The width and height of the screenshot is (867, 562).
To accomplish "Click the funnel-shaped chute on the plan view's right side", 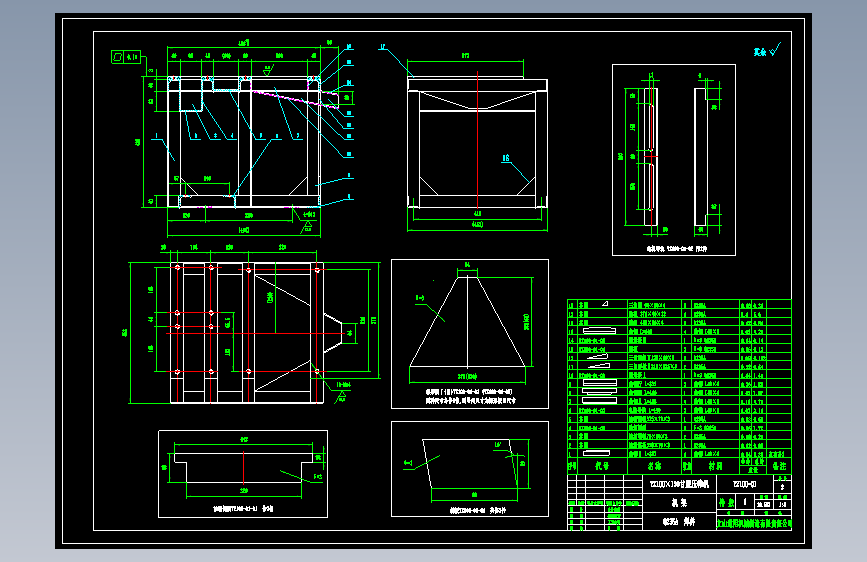I will click(333, 333).
